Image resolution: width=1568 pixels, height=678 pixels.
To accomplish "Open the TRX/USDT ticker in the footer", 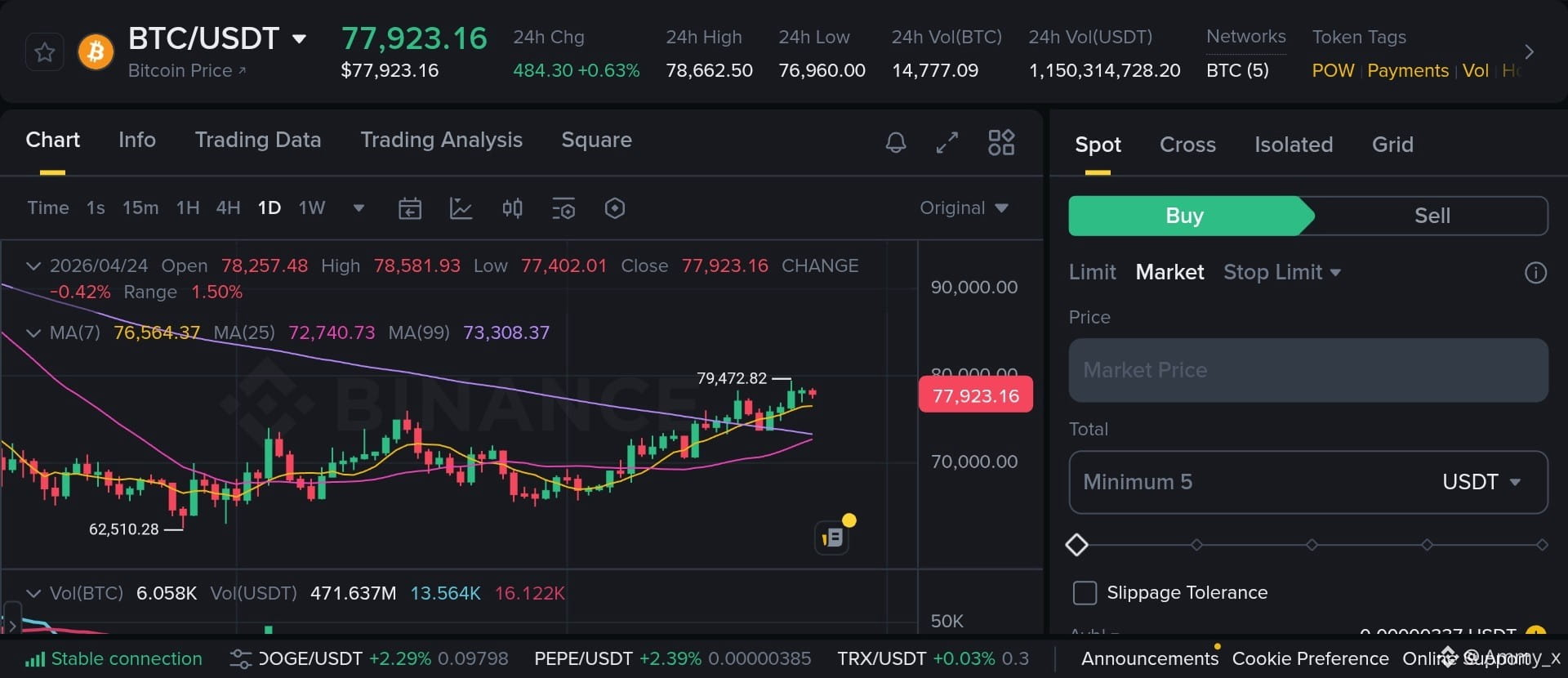I will [933, 659].
